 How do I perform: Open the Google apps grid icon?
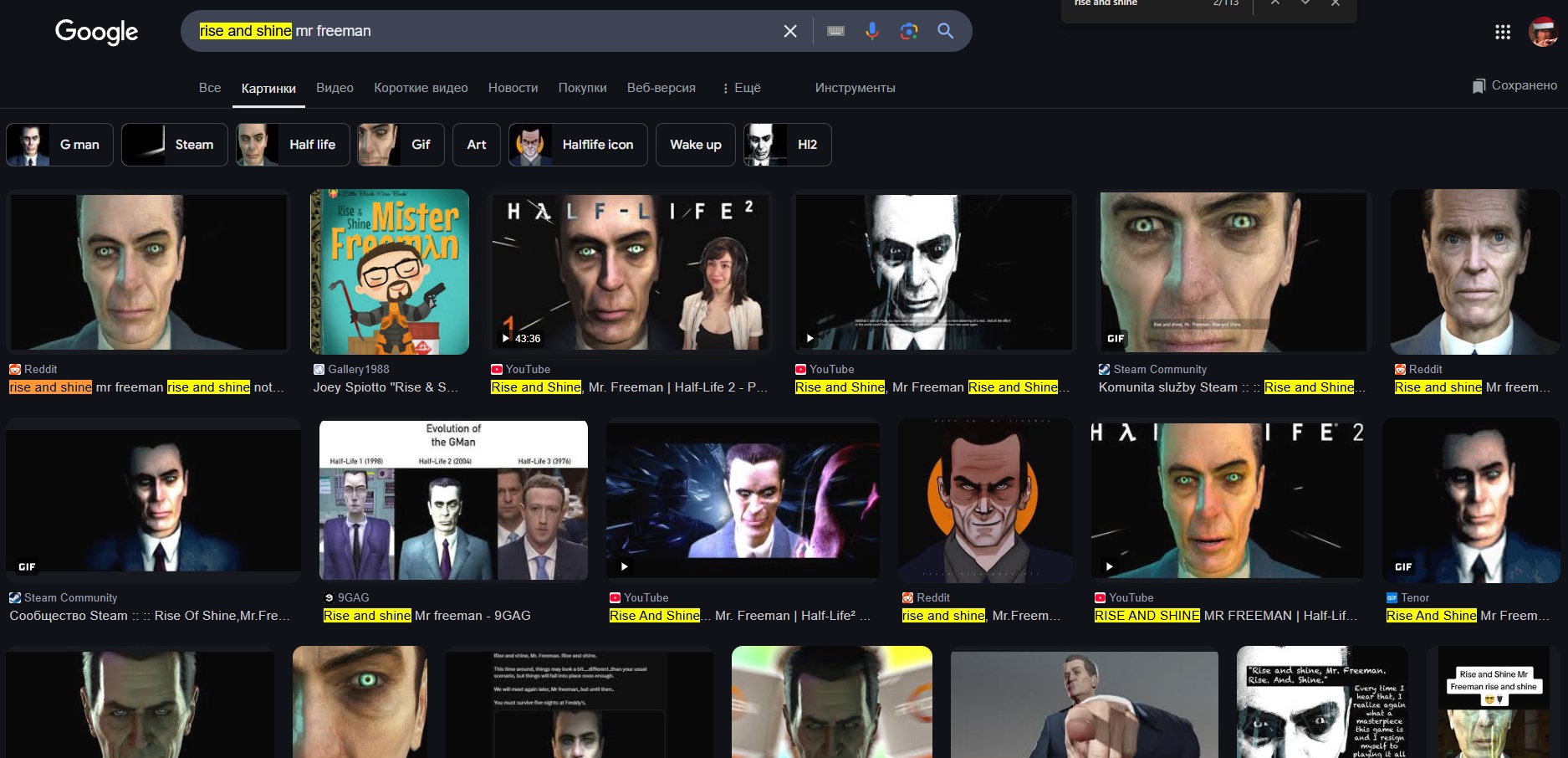coord(1503,32)
